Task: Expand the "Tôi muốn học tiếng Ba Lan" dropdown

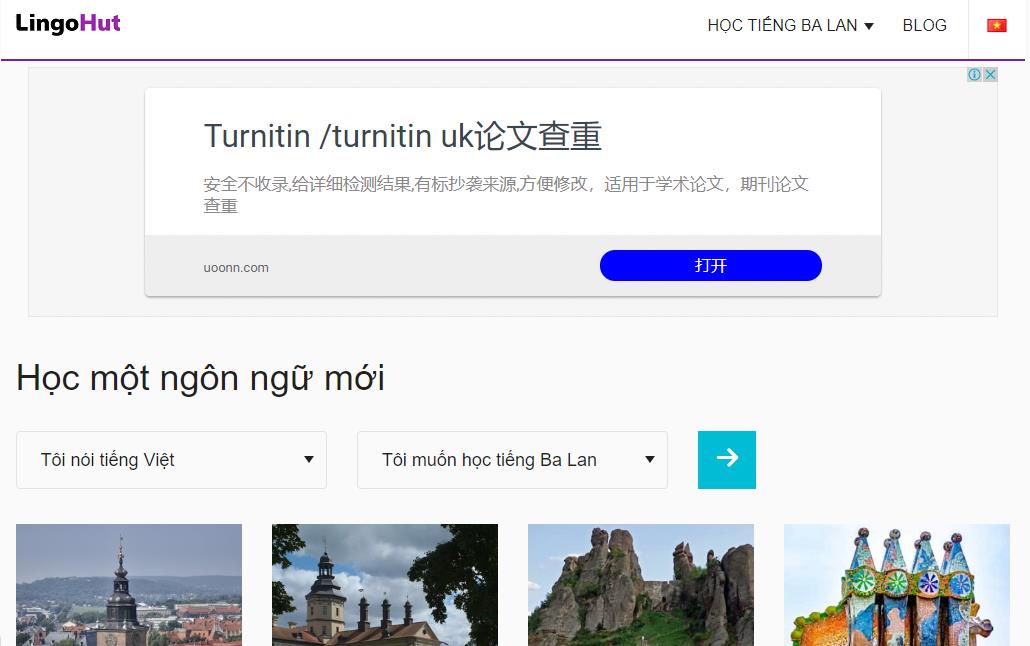Action: click(x=512, y=459)
